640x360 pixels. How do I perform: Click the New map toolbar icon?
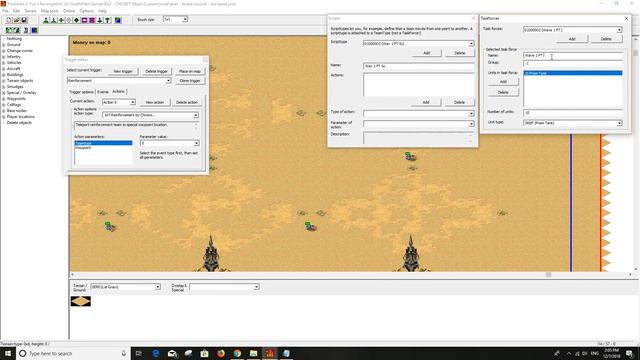tap(9, 20)
